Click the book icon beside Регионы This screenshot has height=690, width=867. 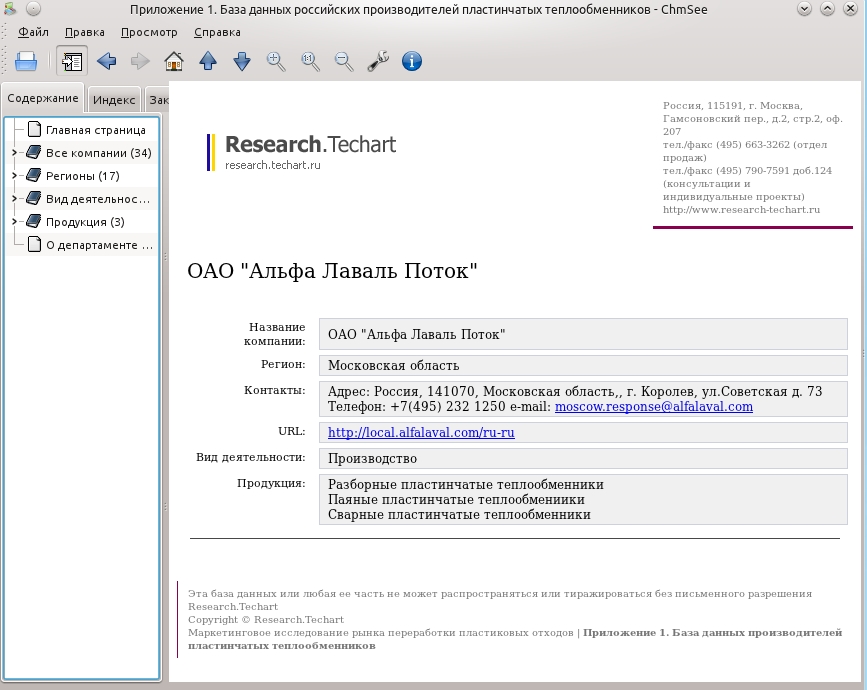[34, 176]
